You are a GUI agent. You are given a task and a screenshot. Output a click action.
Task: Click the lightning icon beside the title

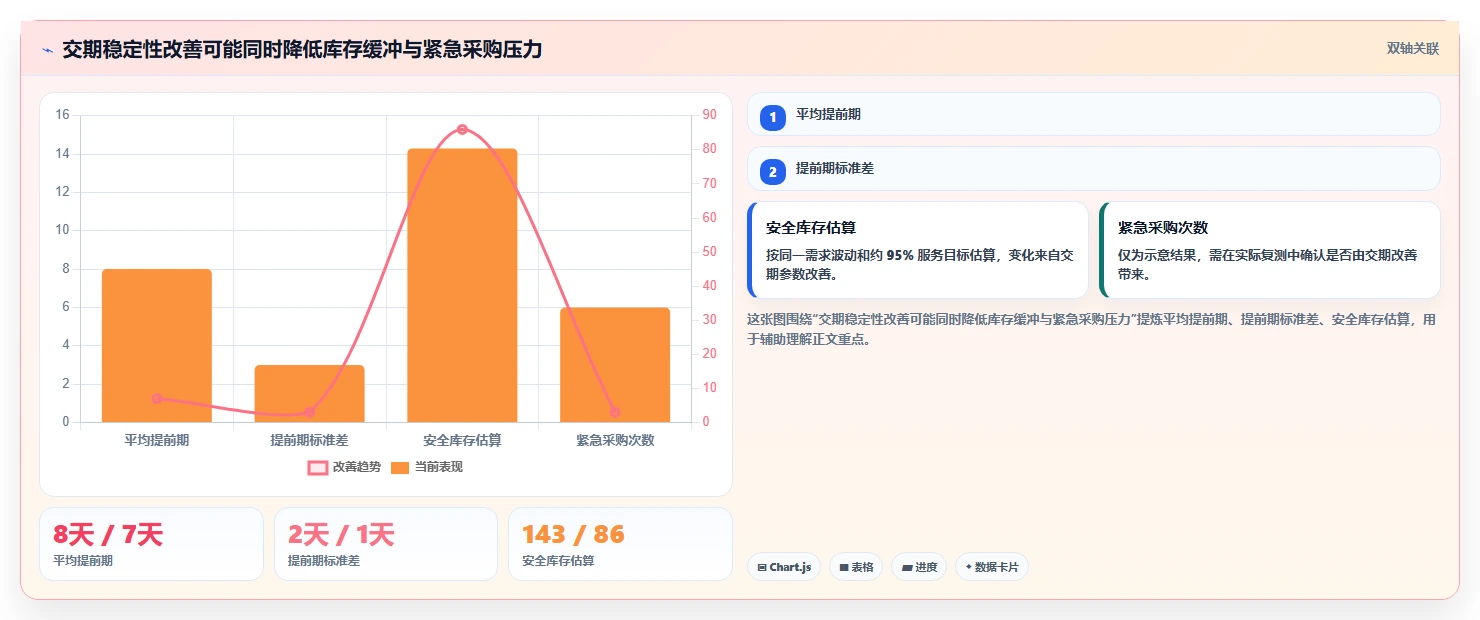click(x=47, y=50)
